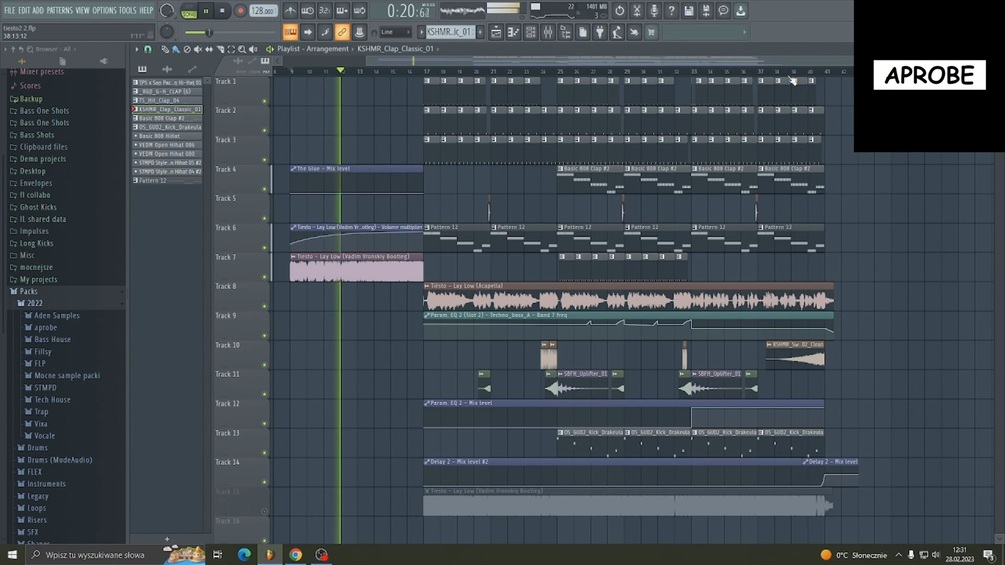Stop playback with the stop button
The height and width of the screenshot is (565, 1005).
tap(222, 11)
